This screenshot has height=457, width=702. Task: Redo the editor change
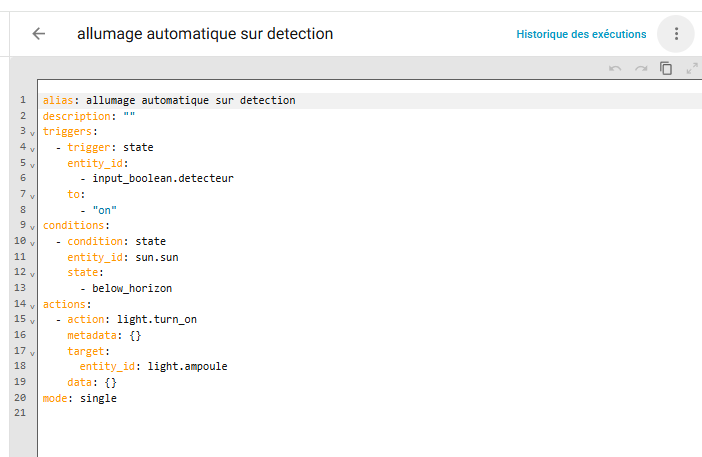pos(641,68)
